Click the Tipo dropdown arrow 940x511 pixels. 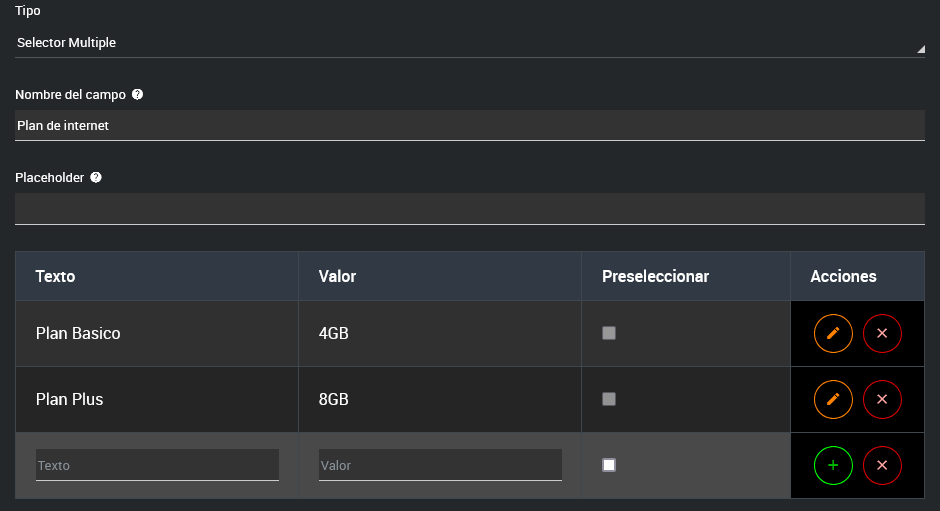[x=919, y=47]
